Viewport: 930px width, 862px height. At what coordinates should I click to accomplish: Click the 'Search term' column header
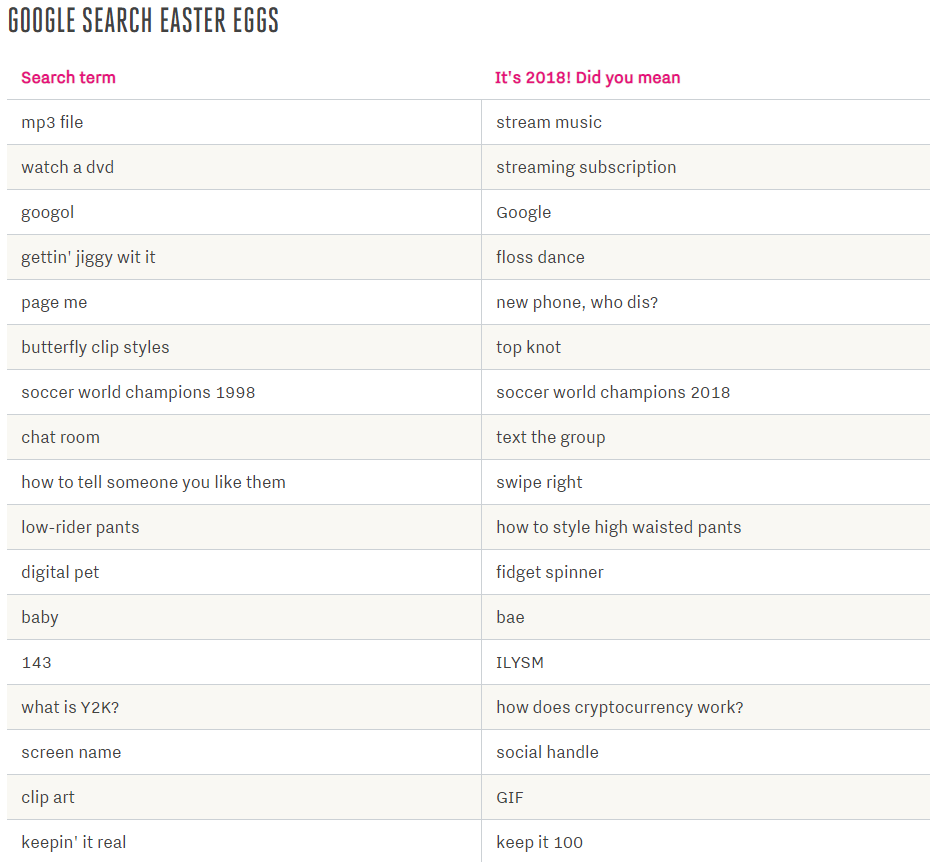point(68,78)
